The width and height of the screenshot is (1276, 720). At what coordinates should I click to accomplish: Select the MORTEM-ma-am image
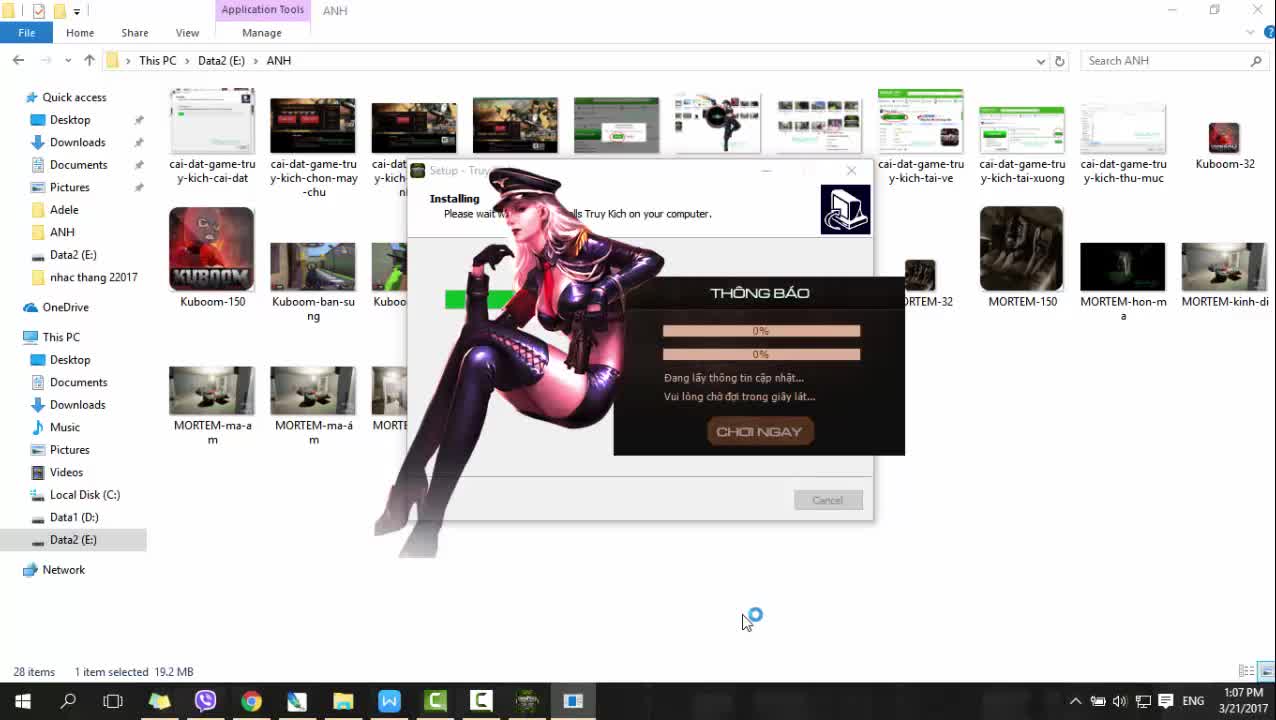tap(212, 405)
